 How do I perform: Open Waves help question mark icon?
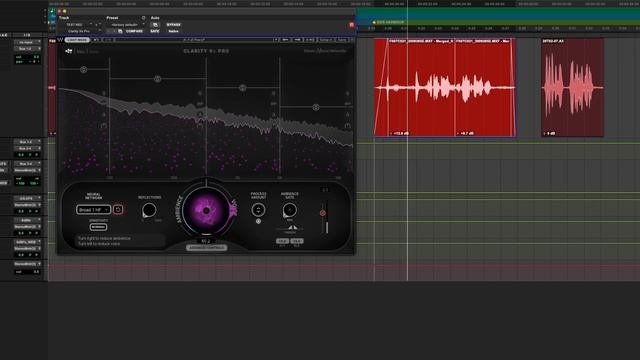pos(353,40)
